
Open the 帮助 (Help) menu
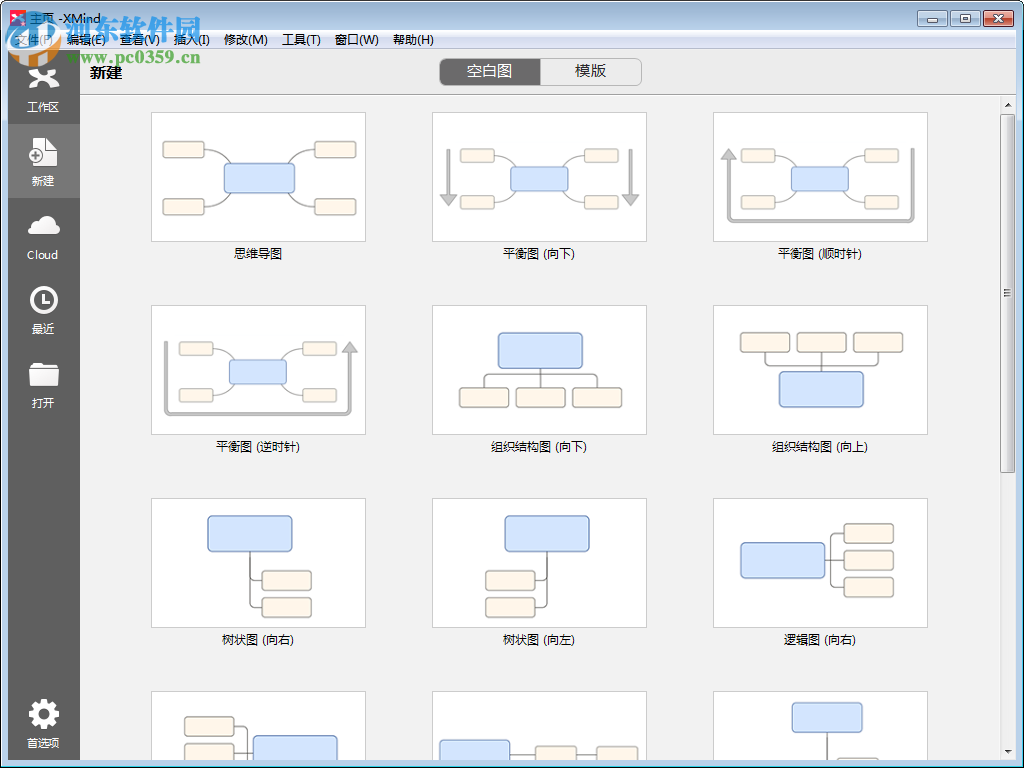412,40
